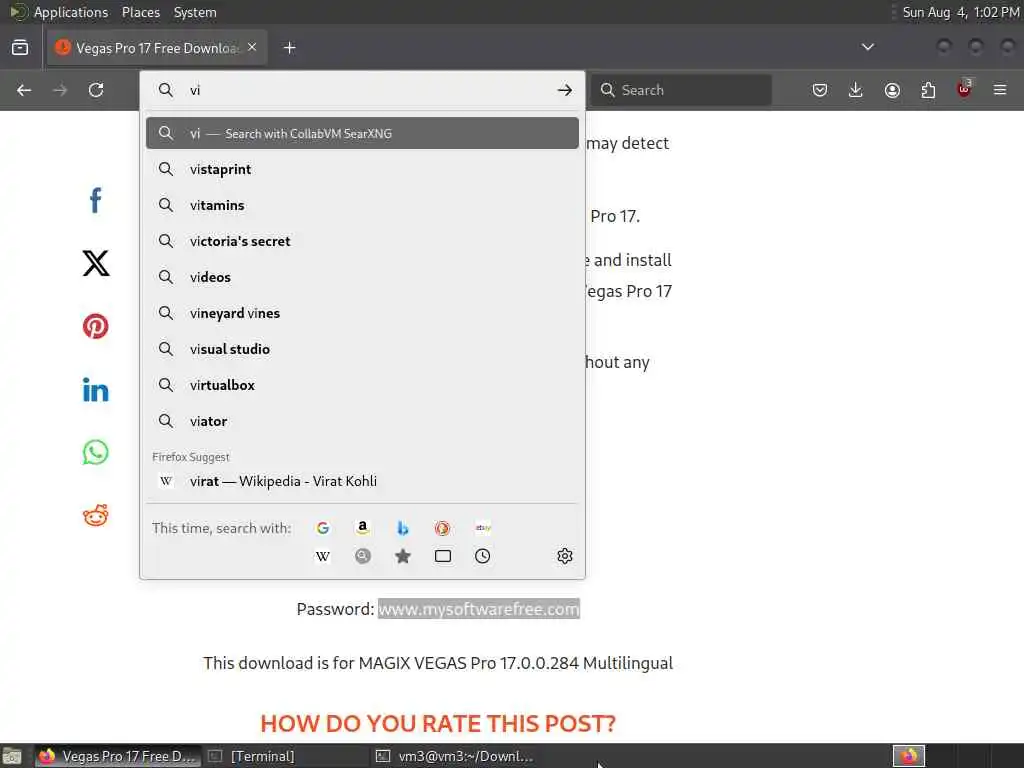1024x768 pixels.
Task: Open the Downloads toolbar panel
Action: (x=856, y=90)
